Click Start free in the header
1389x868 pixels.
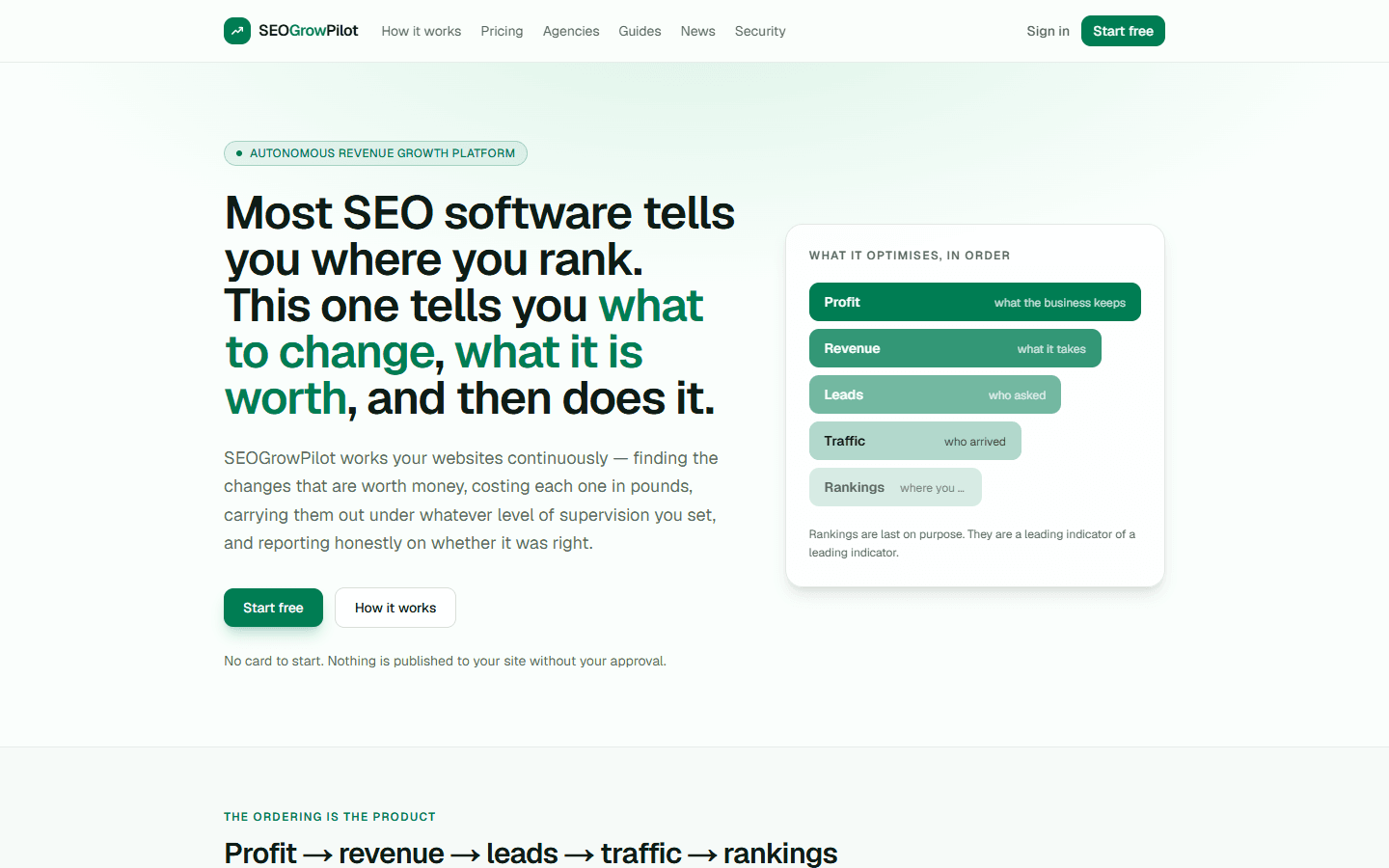pos(1123,31)
